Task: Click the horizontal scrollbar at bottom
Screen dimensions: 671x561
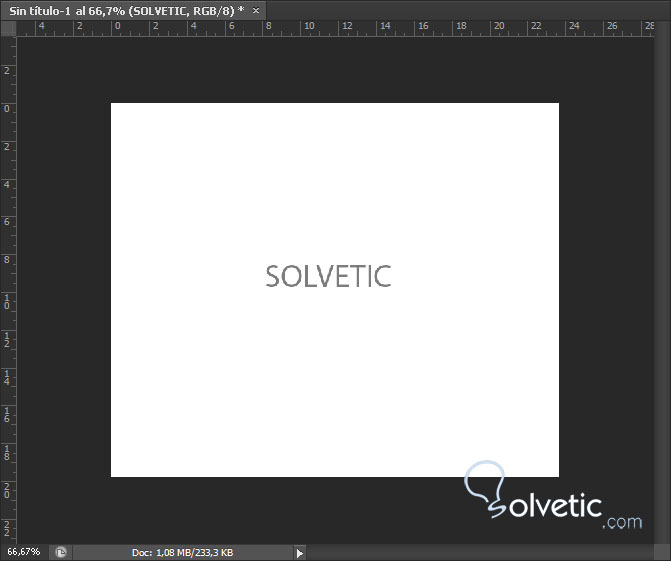Action: (x=480, y=552)
